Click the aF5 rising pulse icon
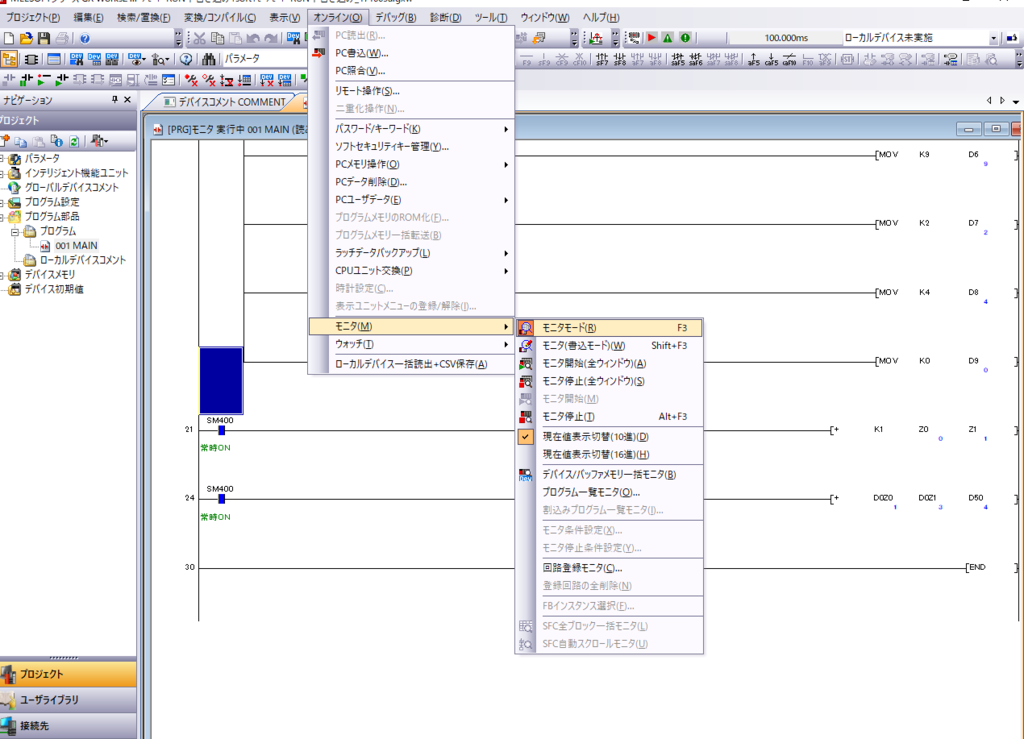 (x=754, y=60)
